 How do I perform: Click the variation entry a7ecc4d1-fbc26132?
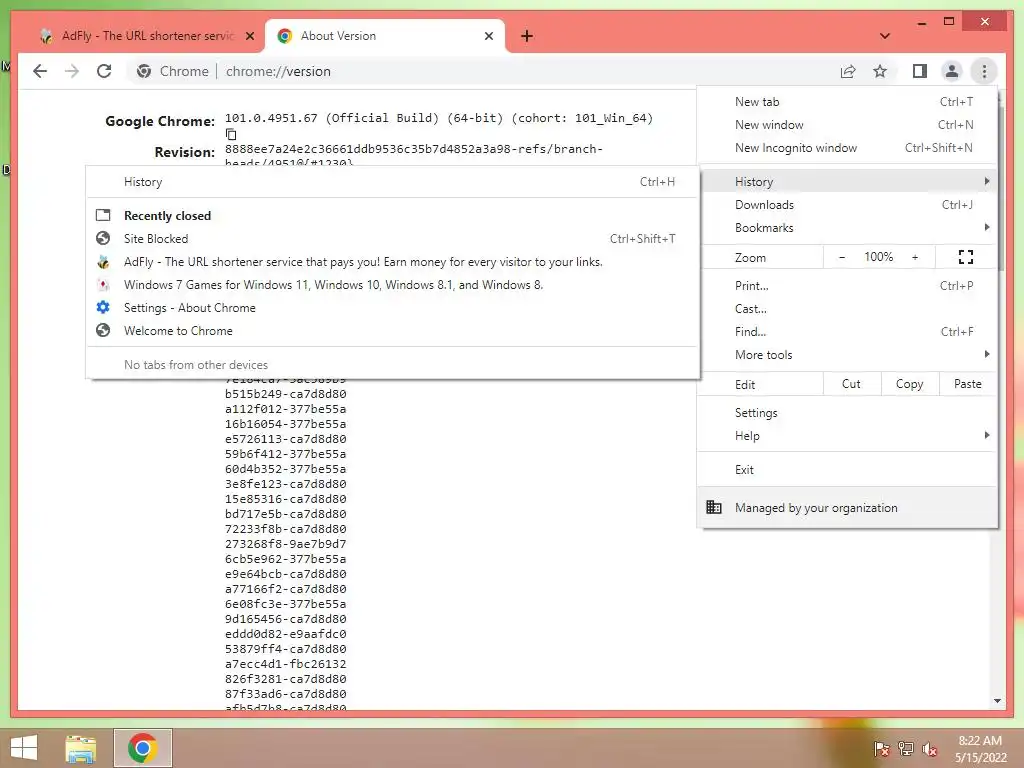(x=285, y=664)
